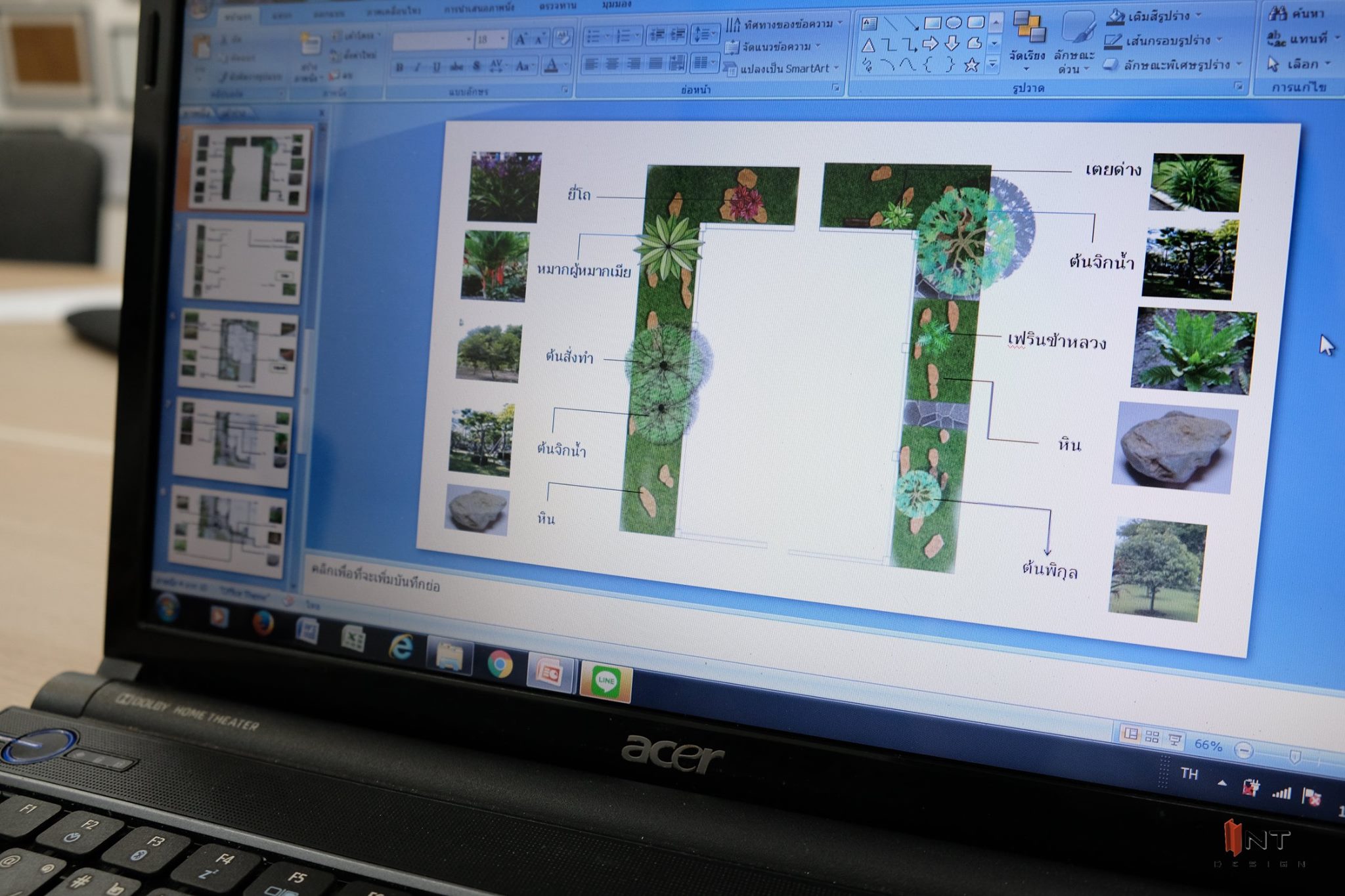
Task: Open Text Direction dropdown ทิศทางของข้อความ
Action: pyautogui.click(x=784, y=24)
